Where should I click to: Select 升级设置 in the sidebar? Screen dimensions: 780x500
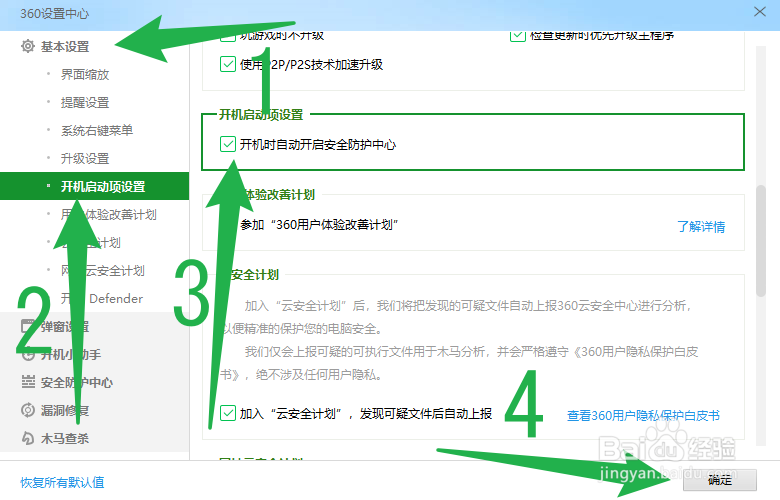(x=85, y=159)
